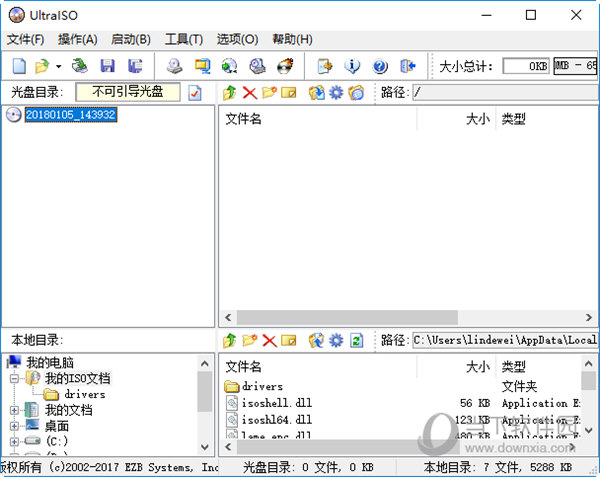Click the Convert image format icon
The height and width of the screenshot is (477, 600).
click(x=230, y=66)
